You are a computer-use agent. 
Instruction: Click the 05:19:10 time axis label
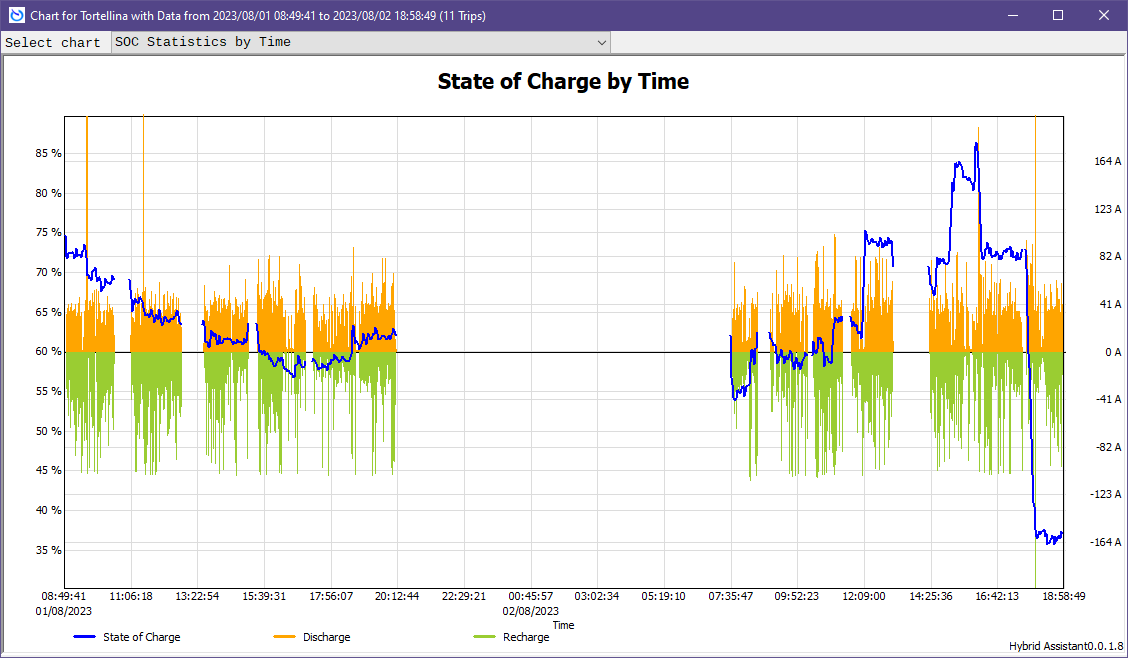(x=663, y=596)
